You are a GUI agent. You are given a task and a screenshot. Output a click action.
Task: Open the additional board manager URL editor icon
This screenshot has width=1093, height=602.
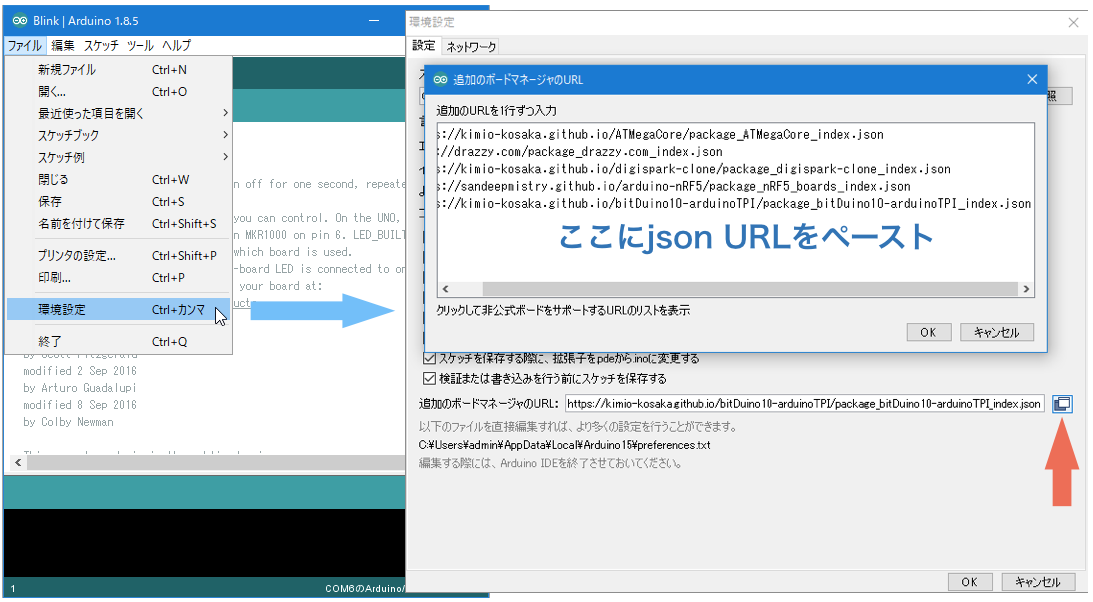pyautogui.click(x=1062, y=403)
